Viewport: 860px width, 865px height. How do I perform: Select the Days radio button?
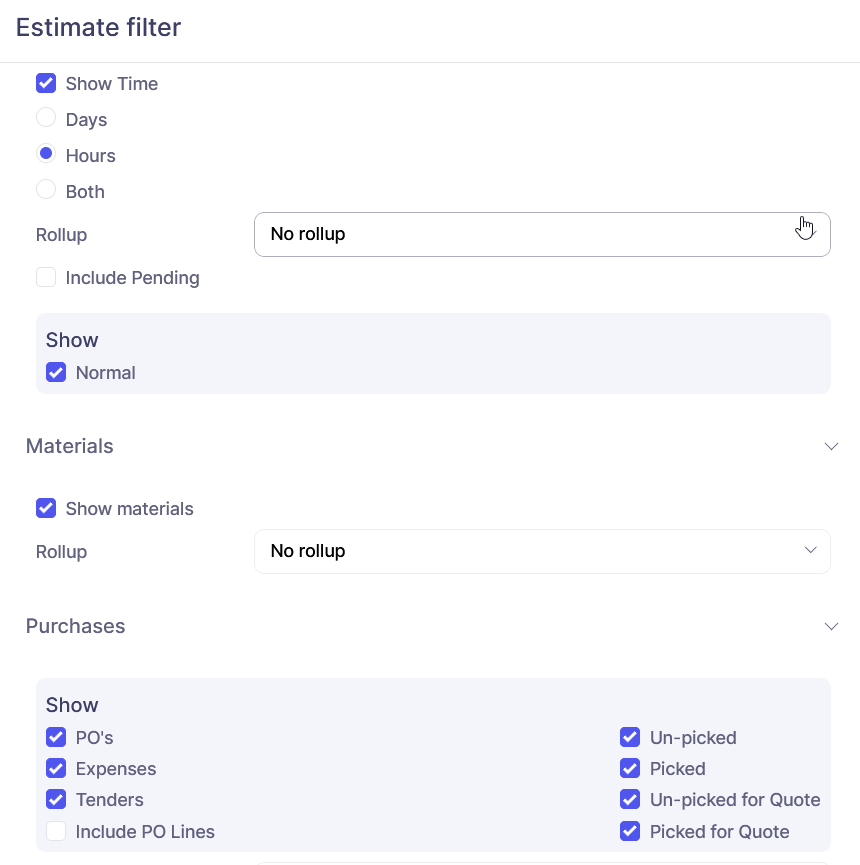(x=46, y=118)
